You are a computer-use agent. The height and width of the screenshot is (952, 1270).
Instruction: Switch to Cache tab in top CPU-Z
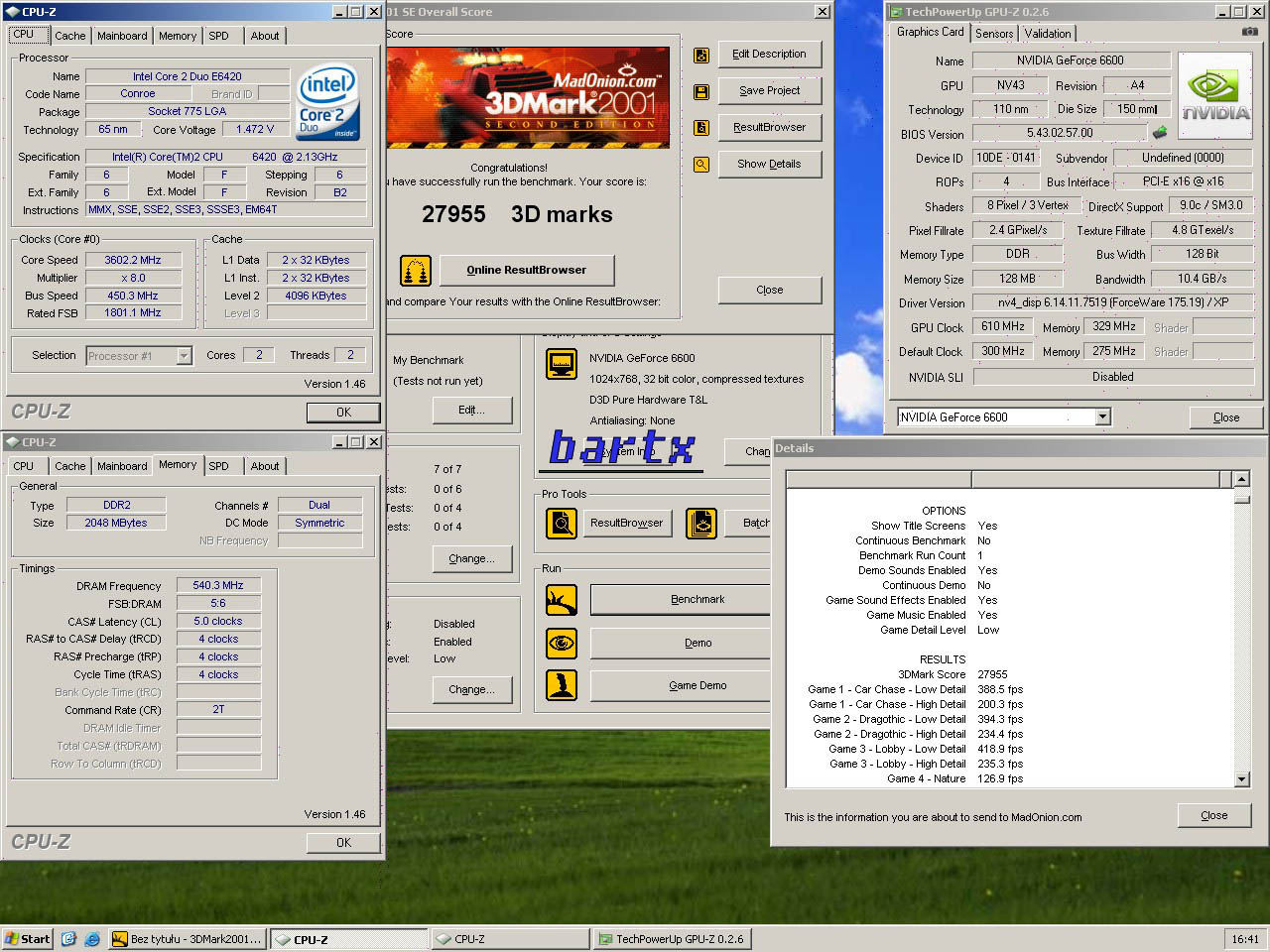click(x=69, y=36)
